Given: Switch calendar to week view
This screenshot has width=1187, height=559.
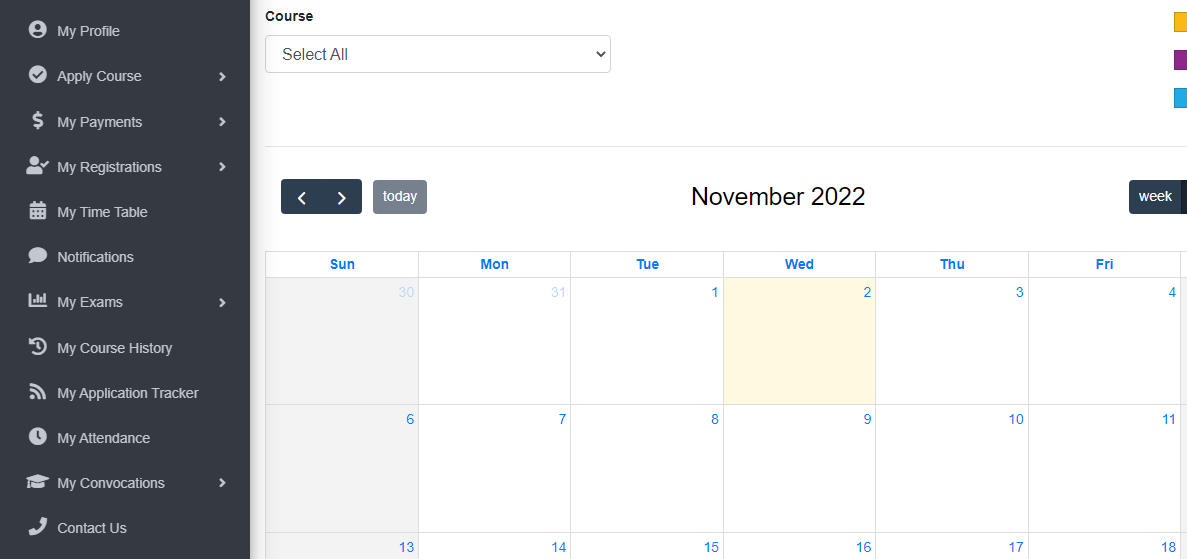Looking at the screenshot, I should (1155, 197).
